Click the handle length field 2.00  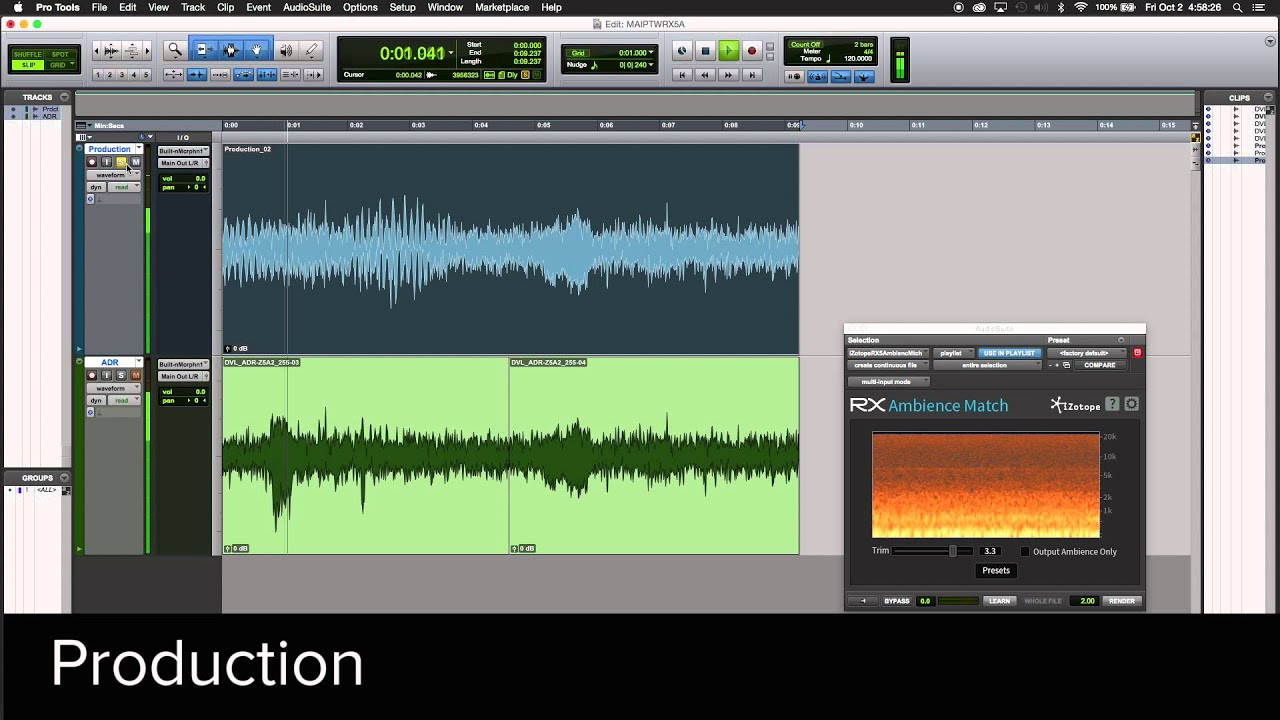[1086, 601]
